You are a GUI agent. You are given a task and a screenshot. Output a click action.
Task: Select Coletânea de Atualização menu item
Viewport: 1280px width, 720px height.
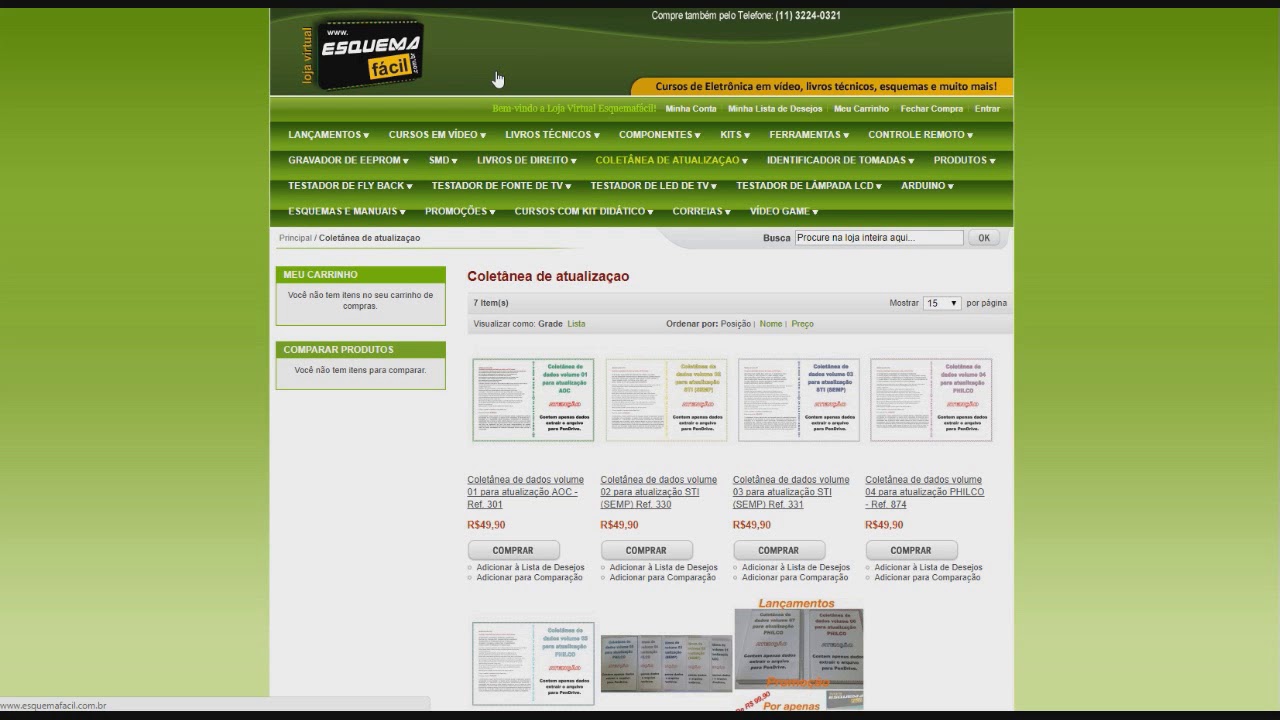(x=671, y=160)
